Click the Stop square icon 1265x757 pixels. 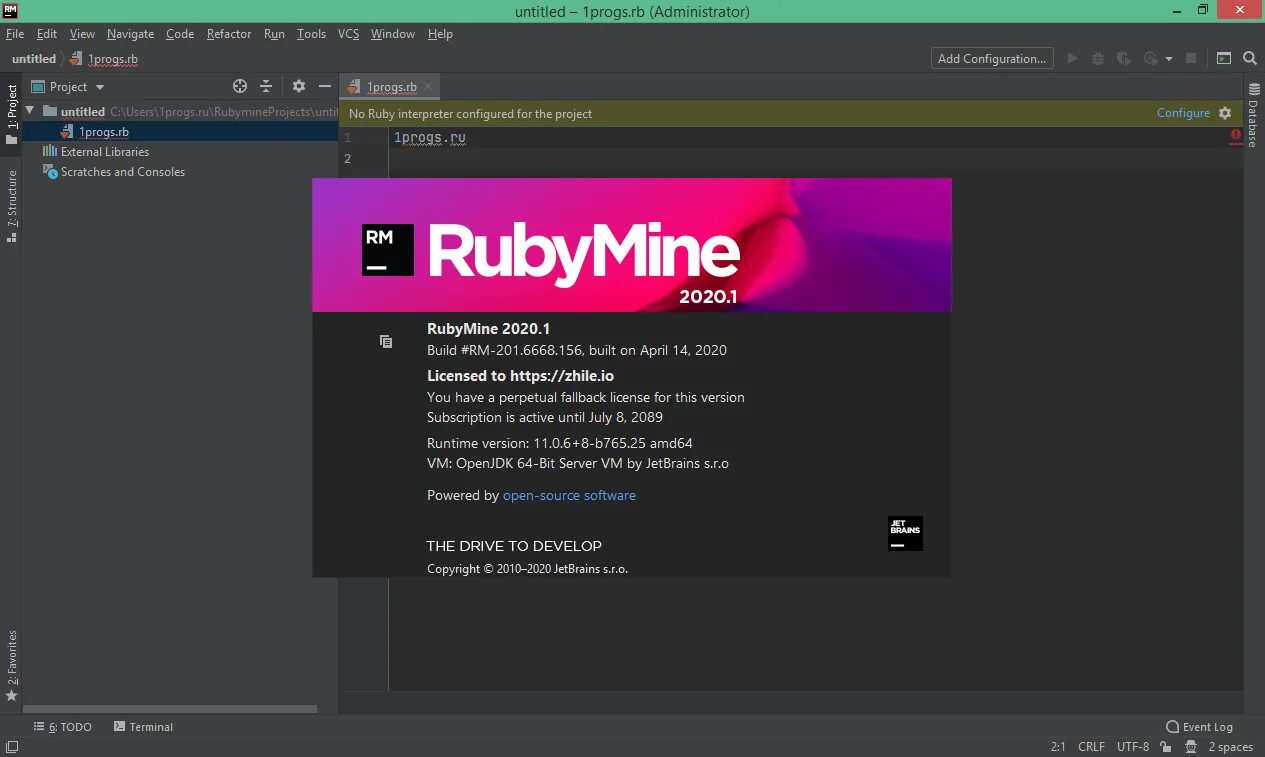(1191, 58)
